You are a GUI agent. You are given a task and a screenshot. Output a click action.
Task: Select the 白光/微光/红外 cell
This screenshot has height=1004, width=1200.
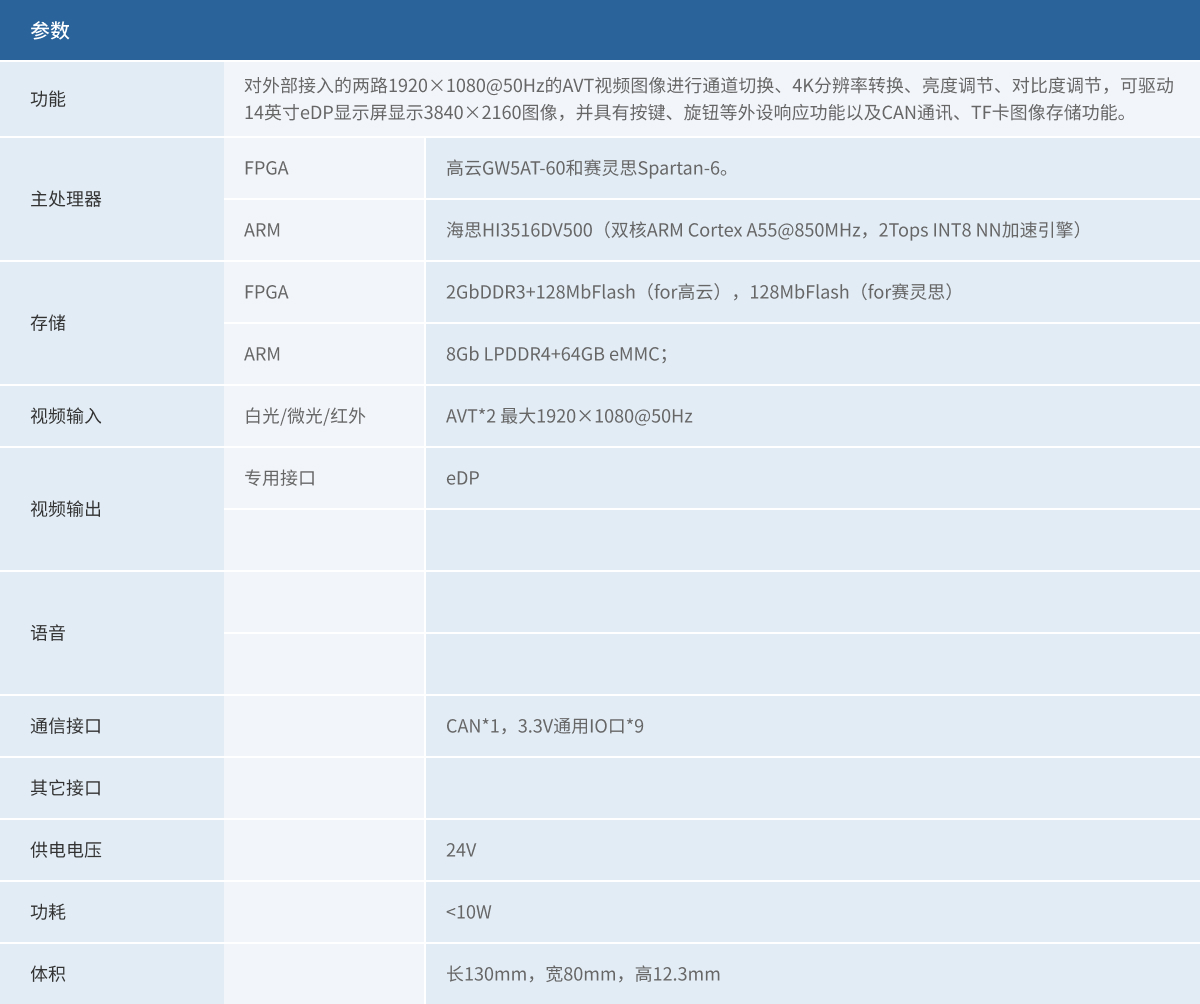coord(305,416)
